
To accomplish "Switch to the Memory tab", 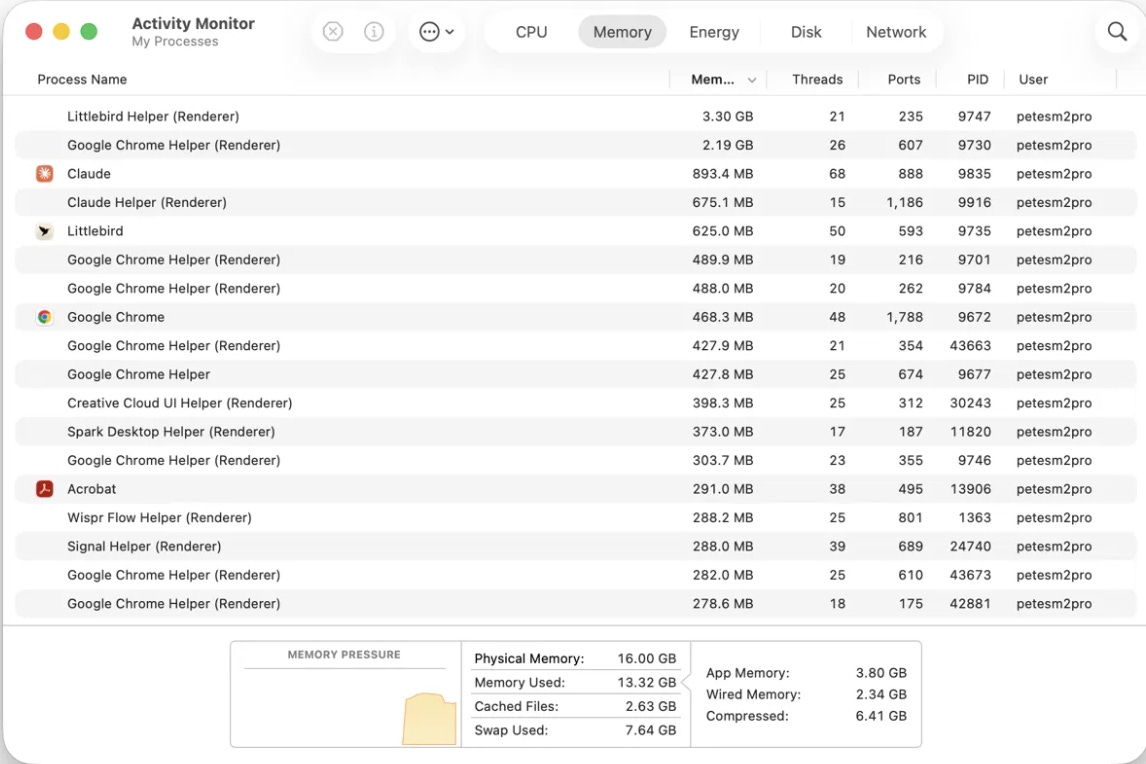I will pyautogui.click(x=622, y=32).
